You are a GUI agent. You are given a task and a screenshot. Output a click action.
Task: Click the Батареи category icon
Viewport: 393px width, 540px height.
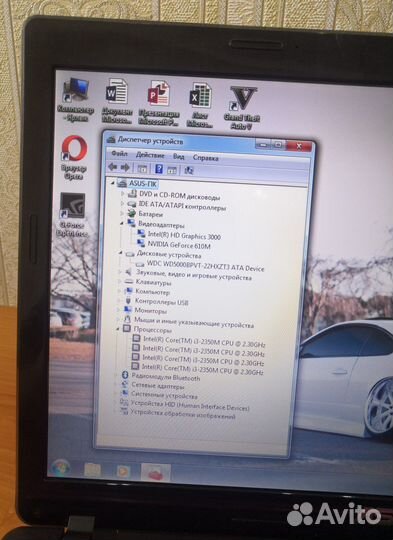point(131,214)
